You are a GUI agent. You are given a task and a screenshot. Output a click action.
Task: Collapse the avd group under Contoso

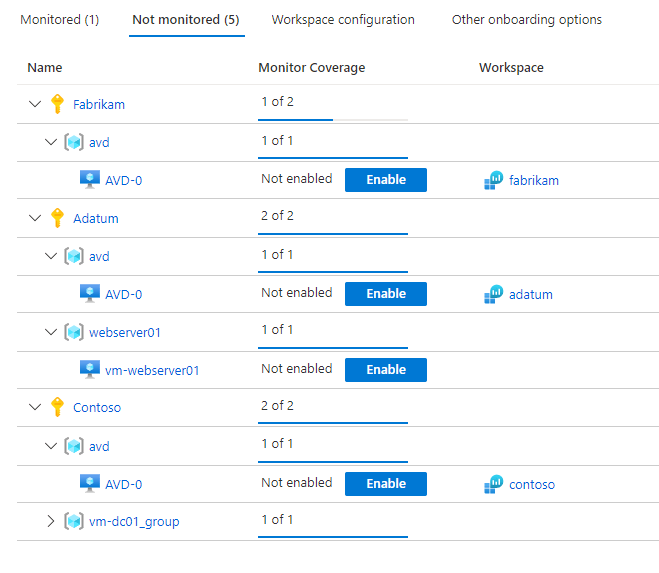(x=52, y=446)
